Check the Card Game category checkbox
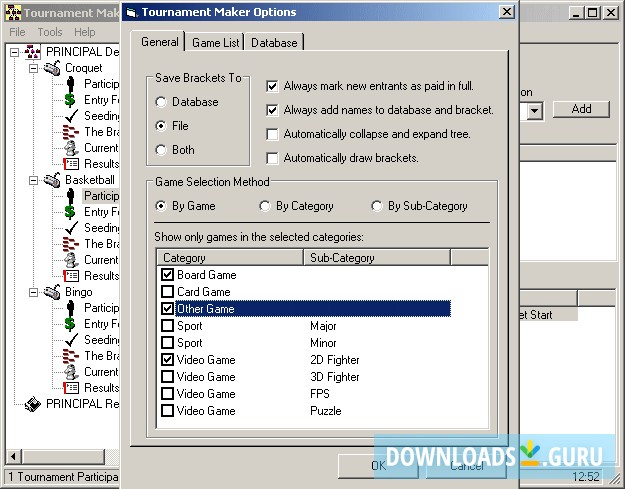 (x=167, y=292)
